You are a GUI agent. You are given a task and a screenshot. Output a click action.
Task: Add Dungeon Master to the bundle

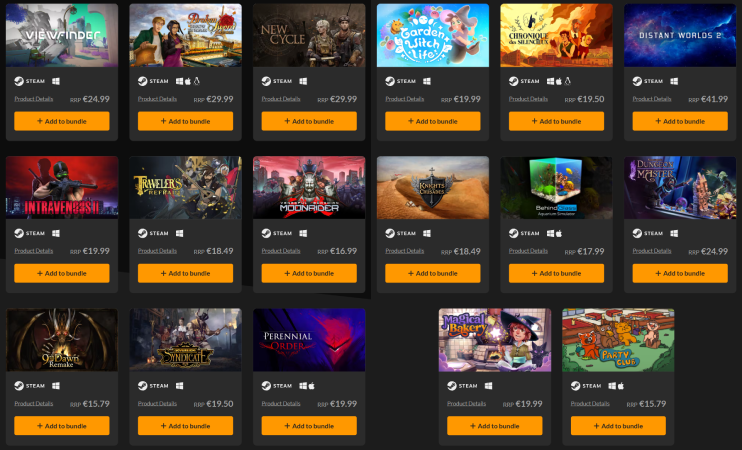pos(680,274)
